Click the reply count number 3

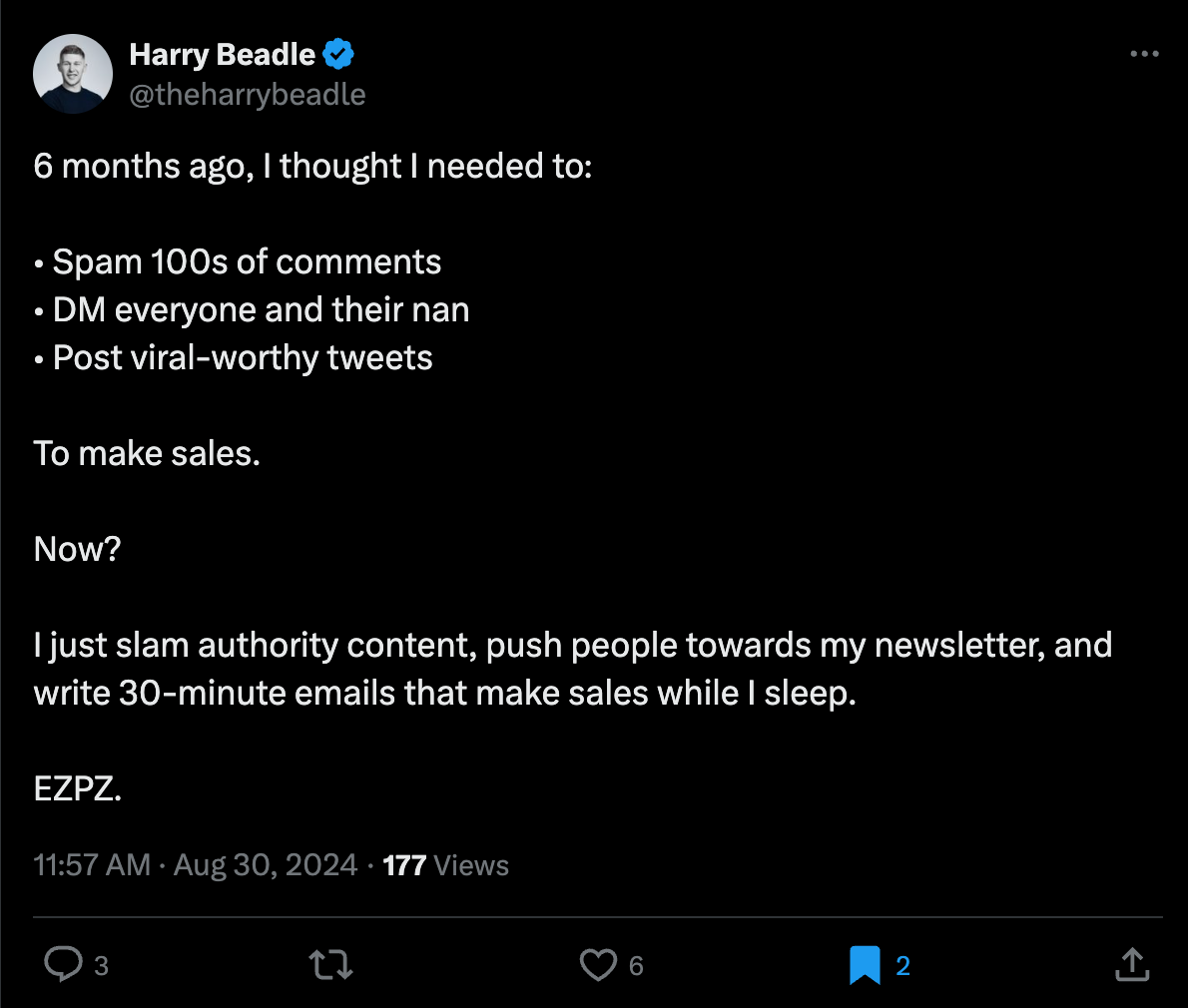click(x=101, y=965)
